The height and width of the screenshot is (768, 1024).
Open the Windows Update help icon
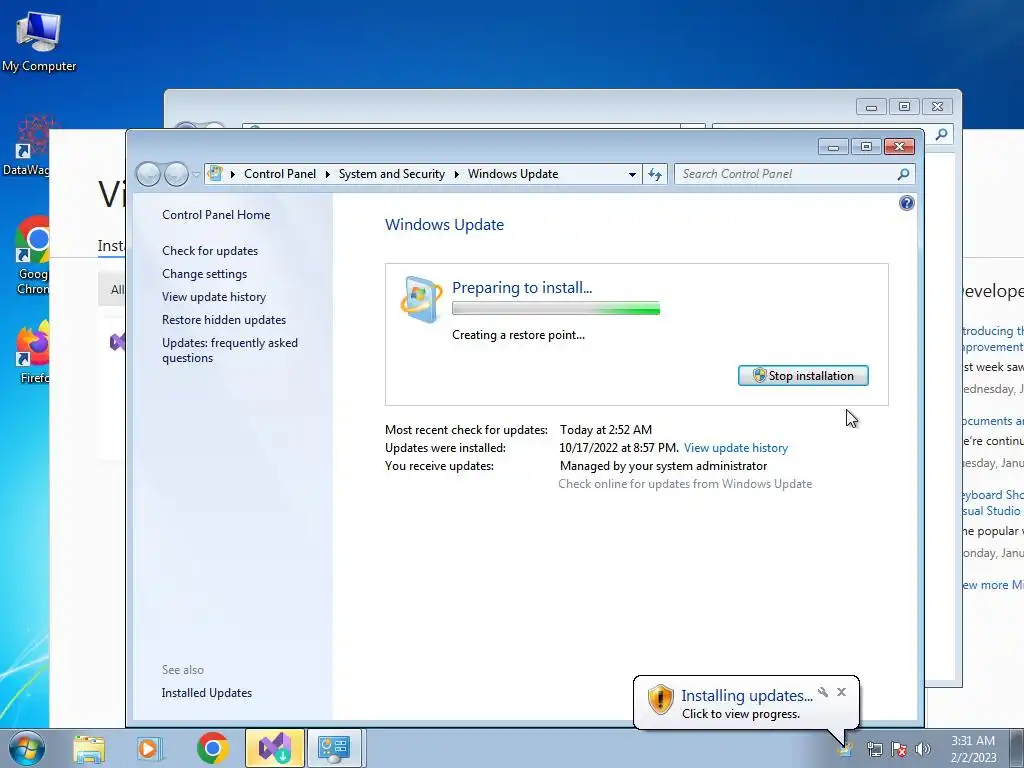(x=906, y=203)
